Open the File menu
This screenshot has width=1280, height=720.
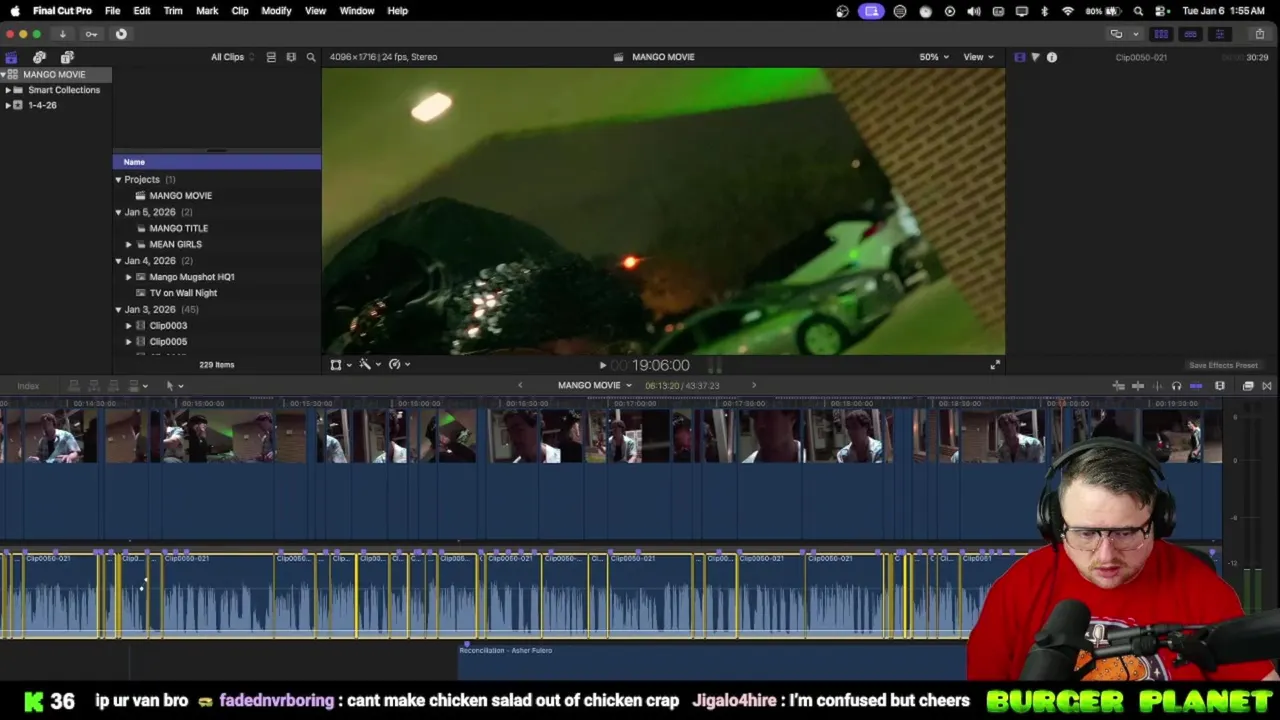pos(112,11)
